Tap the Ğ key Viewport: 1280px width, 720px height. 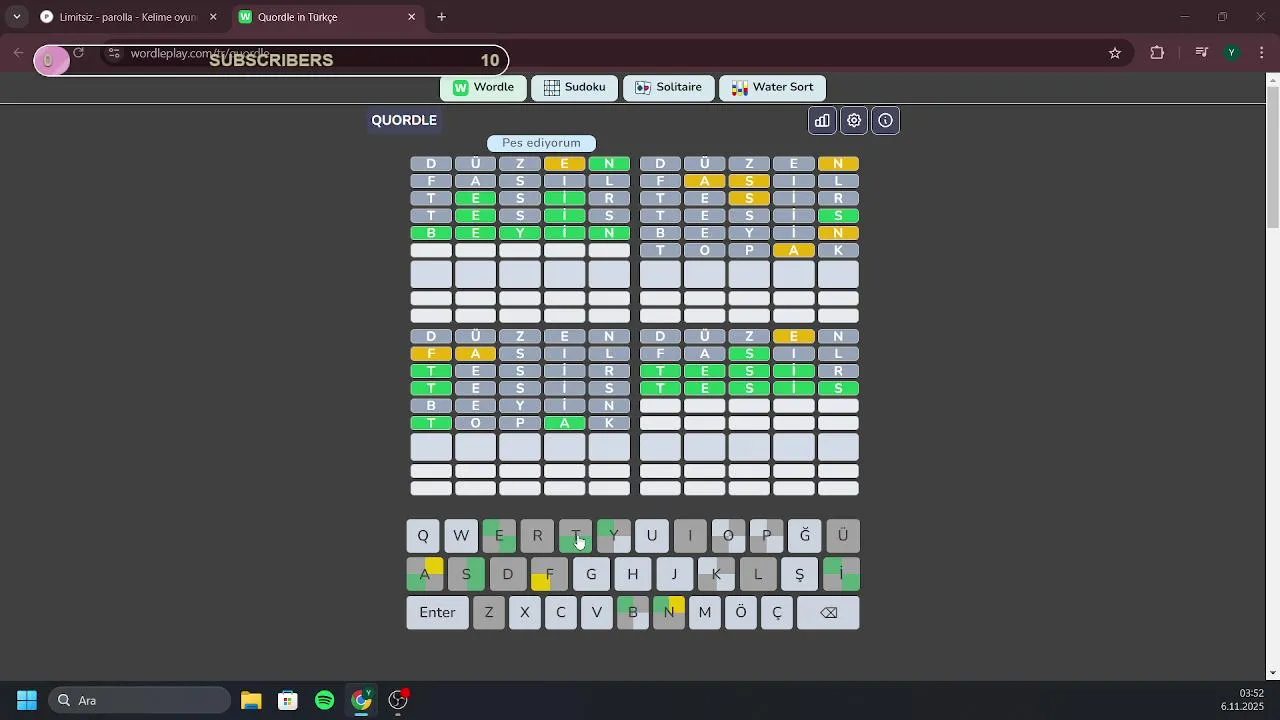805,536
